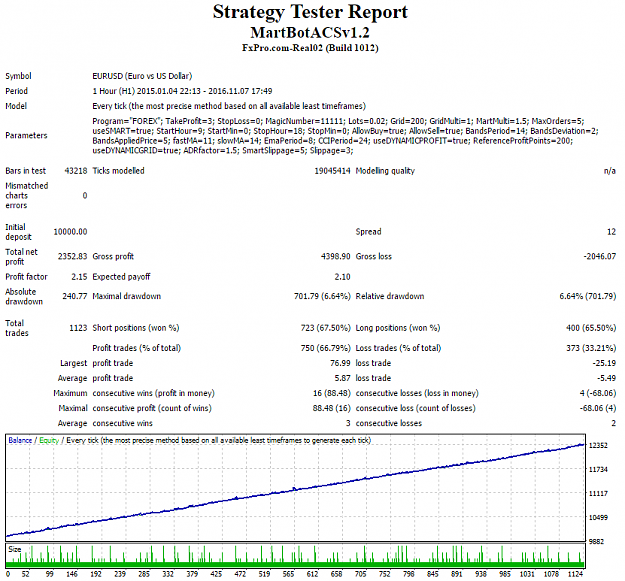Click the 1124 trade-number axis label
625x581 pixels.
(575, 574)
